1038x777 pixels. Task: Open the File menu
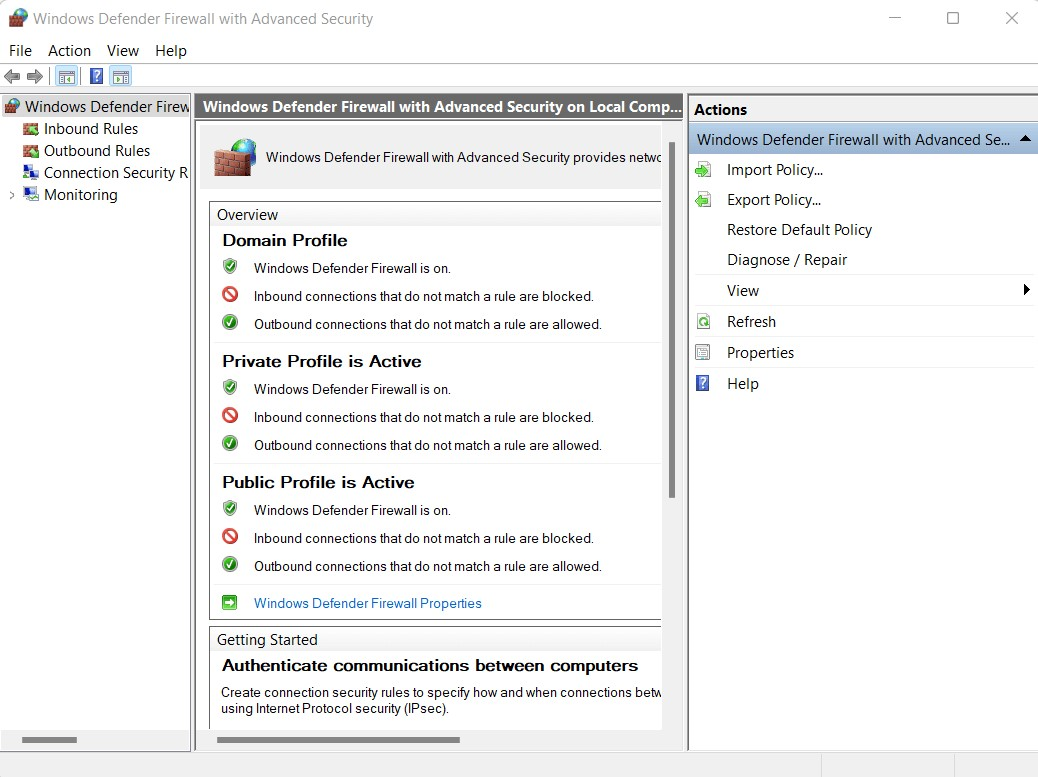(21, 51)
